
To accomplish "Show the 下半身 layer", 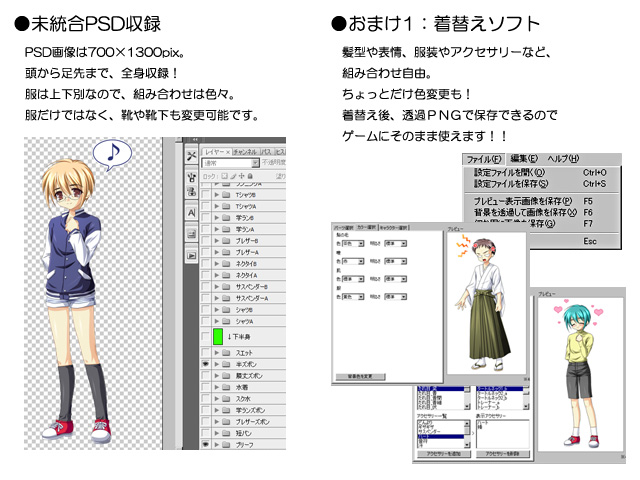I will [x=206, y=337].
